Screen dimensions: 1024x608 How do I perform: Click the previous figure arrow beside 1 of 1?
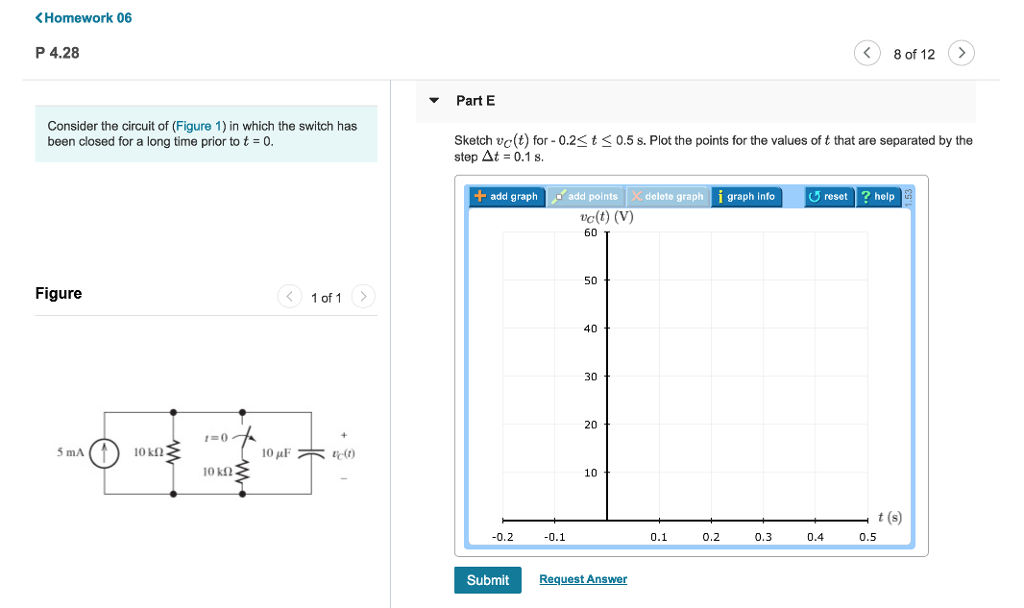coord(290,296)
